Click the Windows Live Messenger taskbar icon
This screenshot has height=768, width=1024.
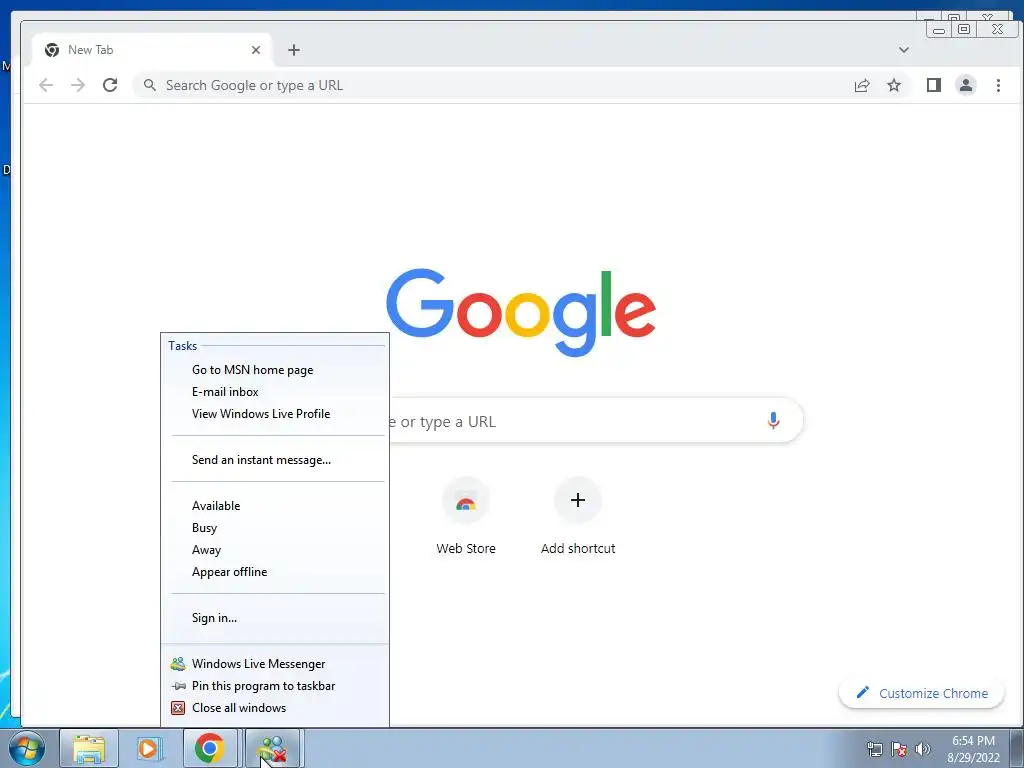(x=272, y=748)
